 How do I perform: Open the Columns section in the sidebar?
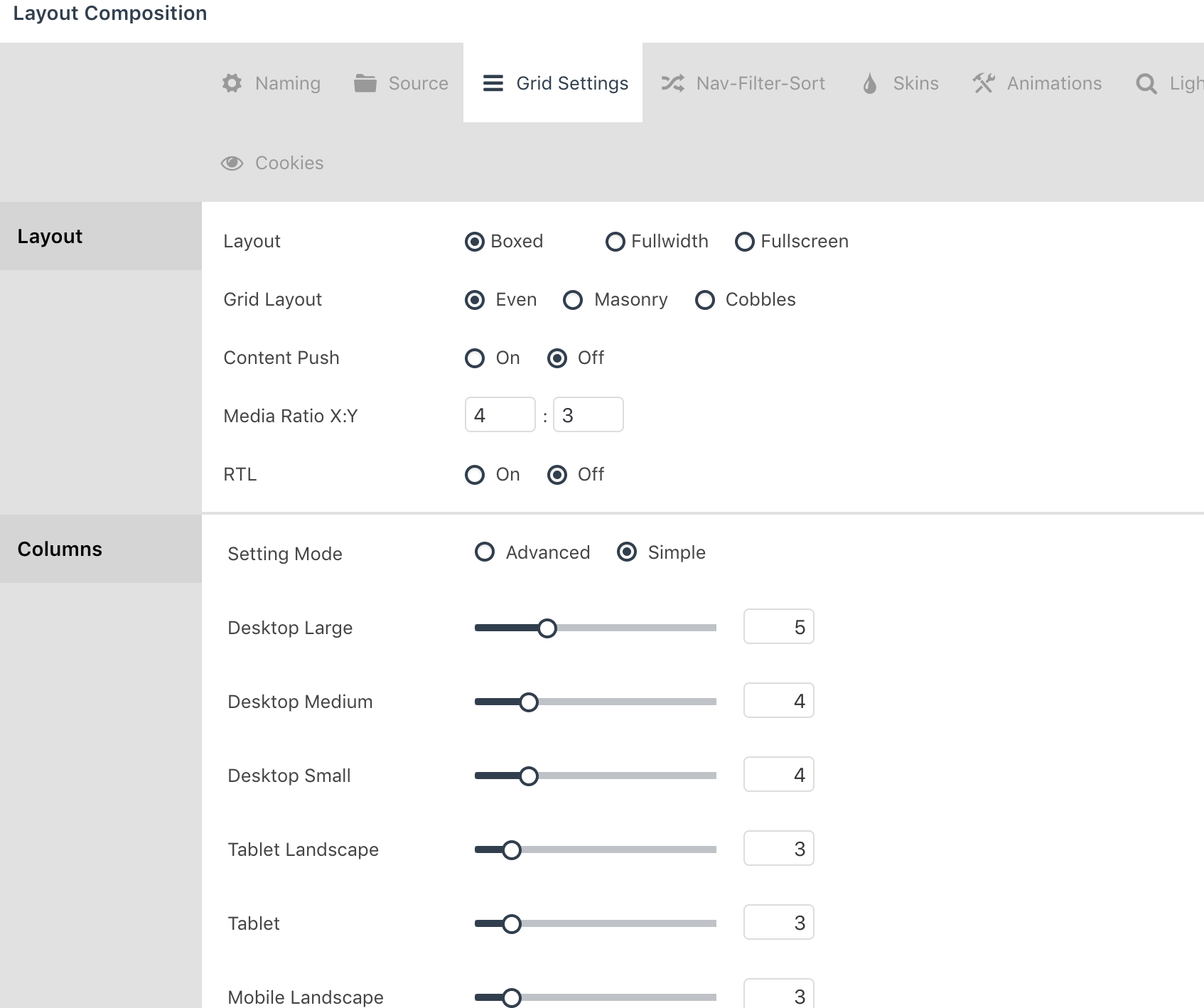[60, 549]
